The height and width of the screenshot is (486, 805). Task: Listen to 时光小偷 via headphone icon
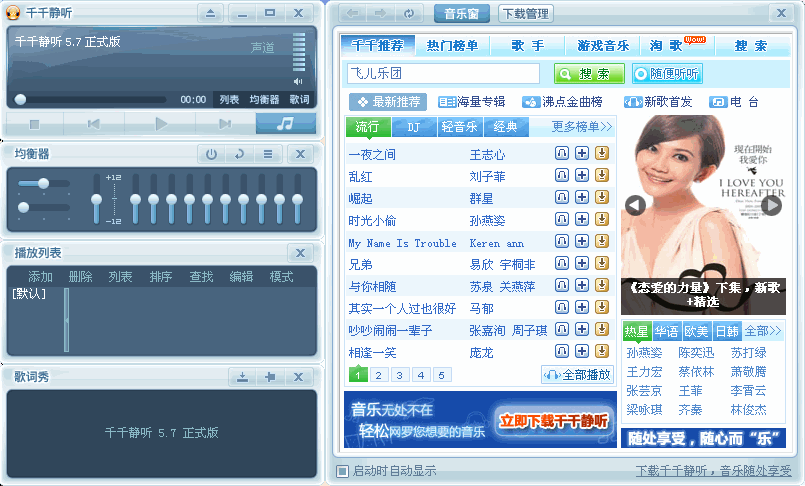point(562,219)
